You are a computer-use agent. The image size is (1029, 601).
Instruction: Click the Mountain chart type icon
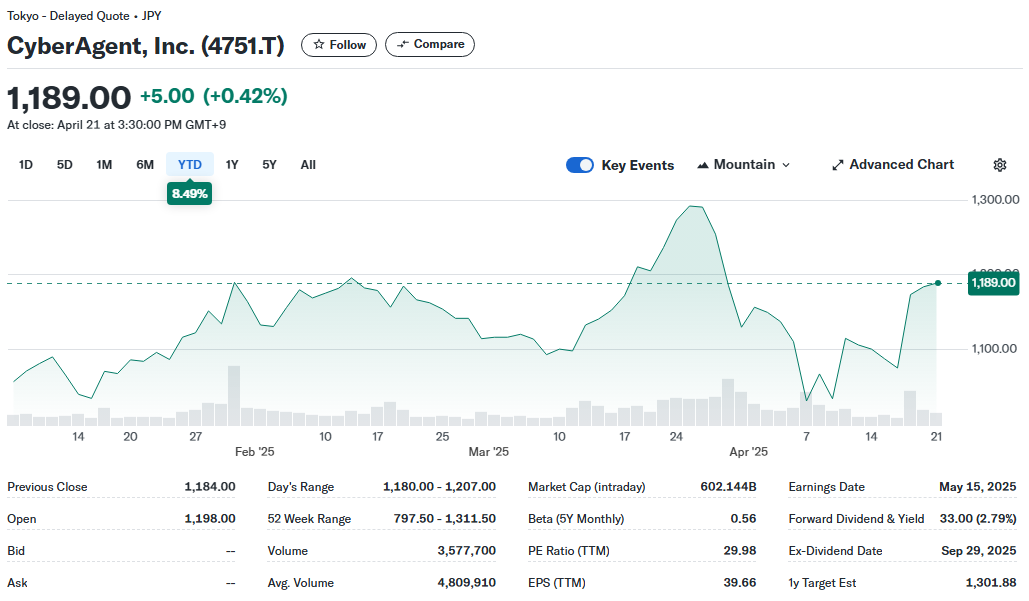703,165
